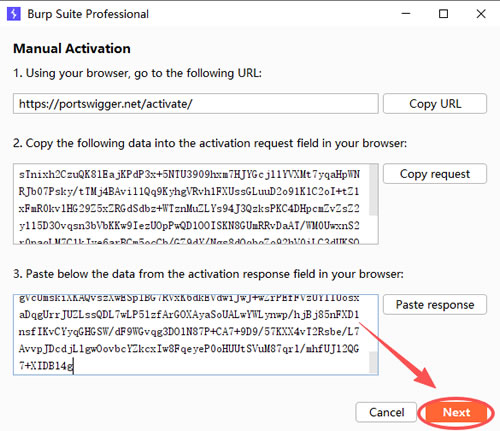
Task: Click response scrollbar track above the thumb
Action: pos(373,323)
